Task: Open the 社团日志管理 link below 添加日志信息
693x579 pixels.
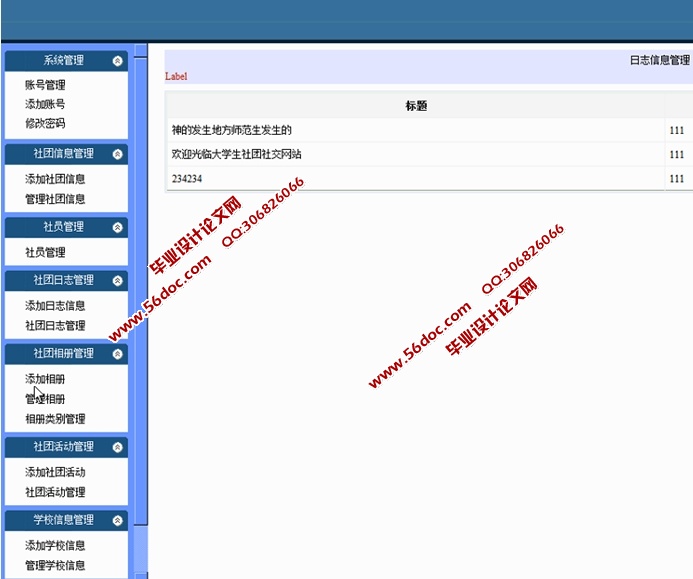Action: pyautogui.click(x=55, y=326)
